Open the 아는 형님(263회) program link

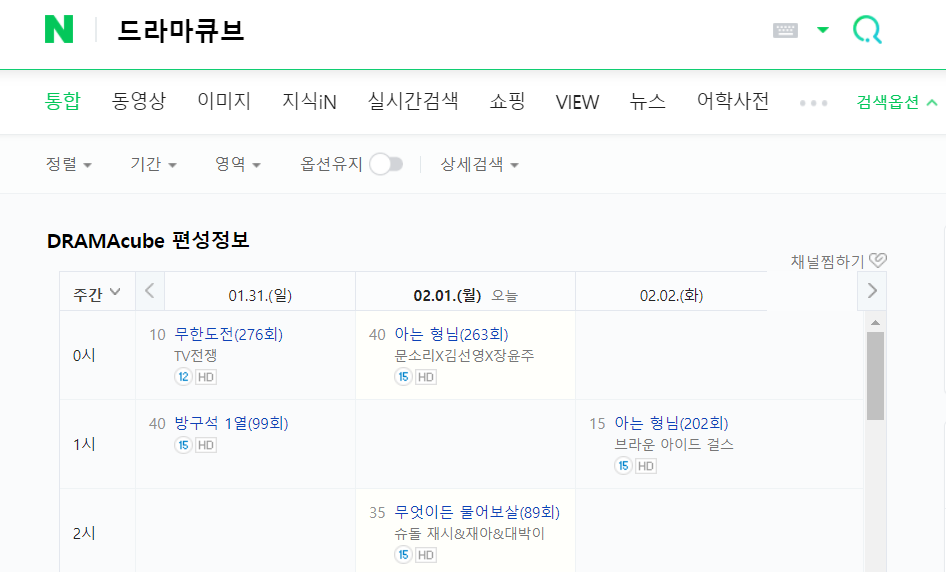451,334
